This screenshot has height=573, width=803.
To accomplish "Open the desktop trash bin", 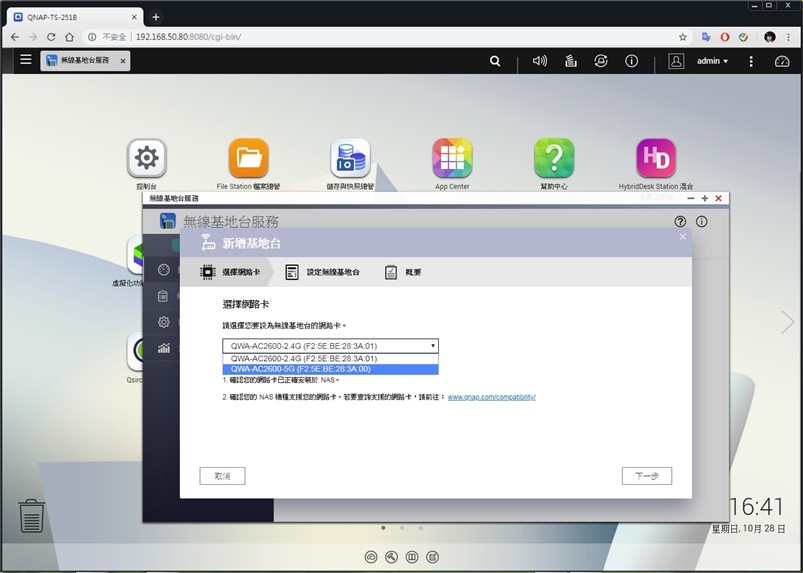I will pos(31,516).
